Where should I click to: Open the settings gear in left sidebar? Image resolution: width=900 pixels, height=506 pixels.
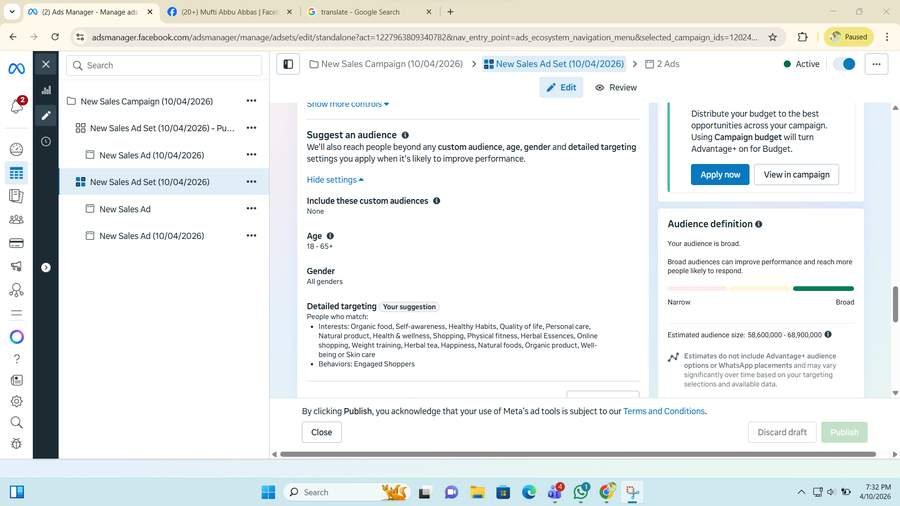[x=16, y=401]
